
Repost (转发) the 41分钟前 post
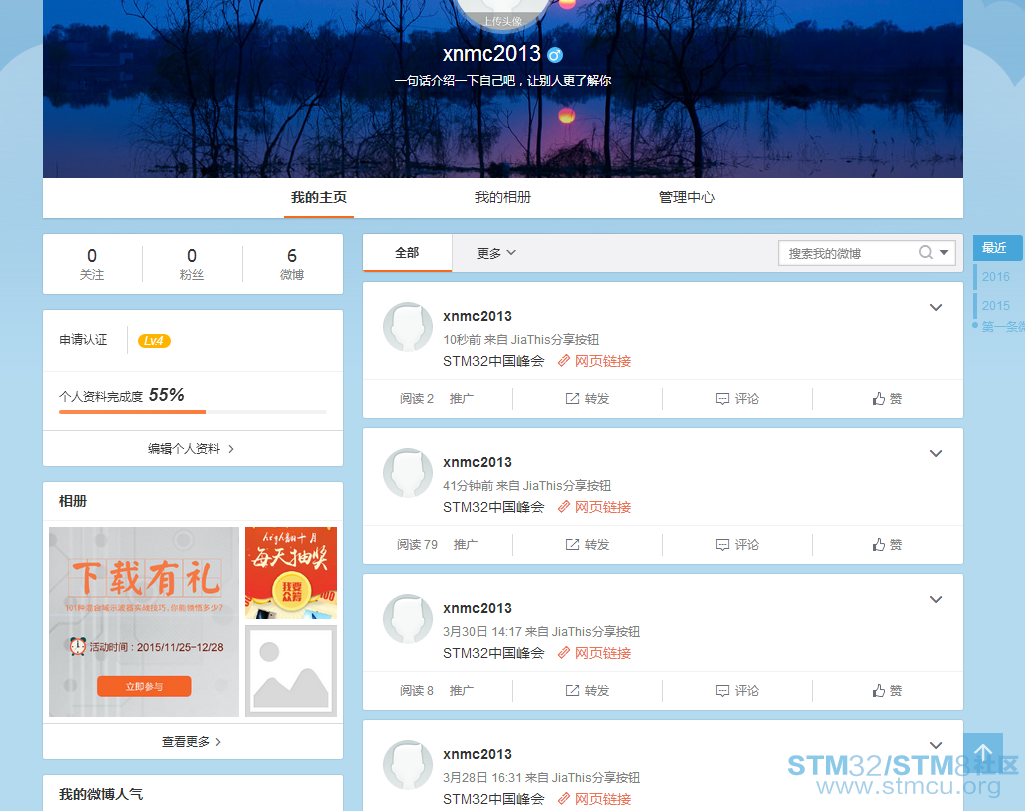pos(588,544)
